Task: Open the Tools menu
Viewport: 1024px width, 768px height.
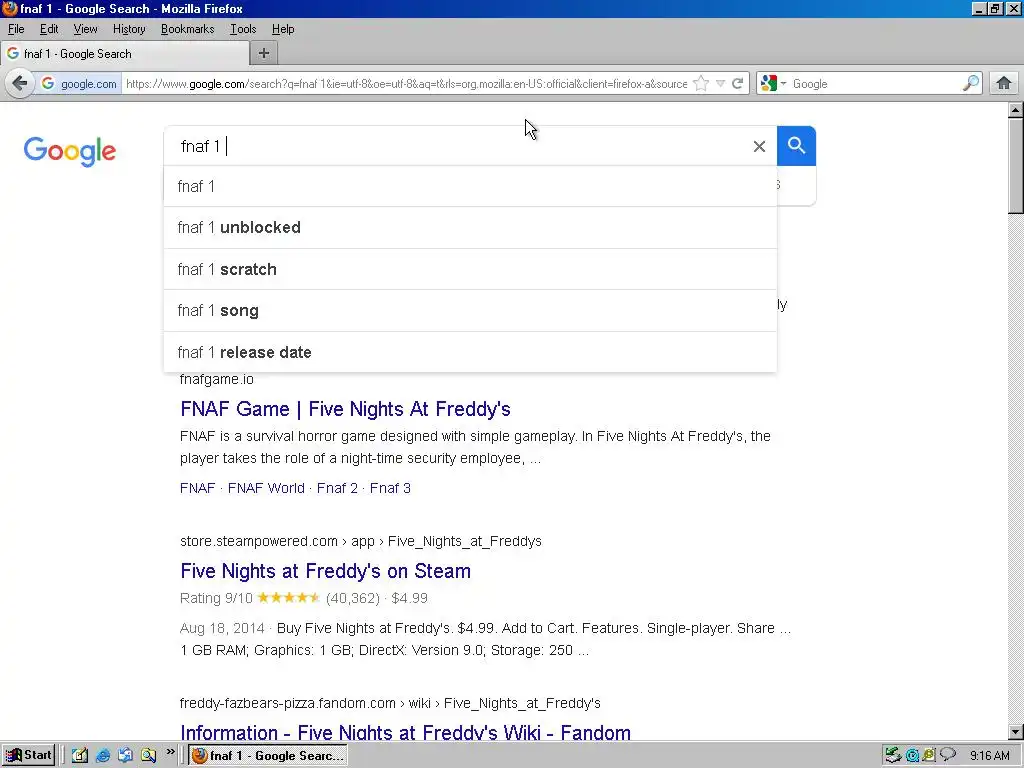Action: point(242,29)
